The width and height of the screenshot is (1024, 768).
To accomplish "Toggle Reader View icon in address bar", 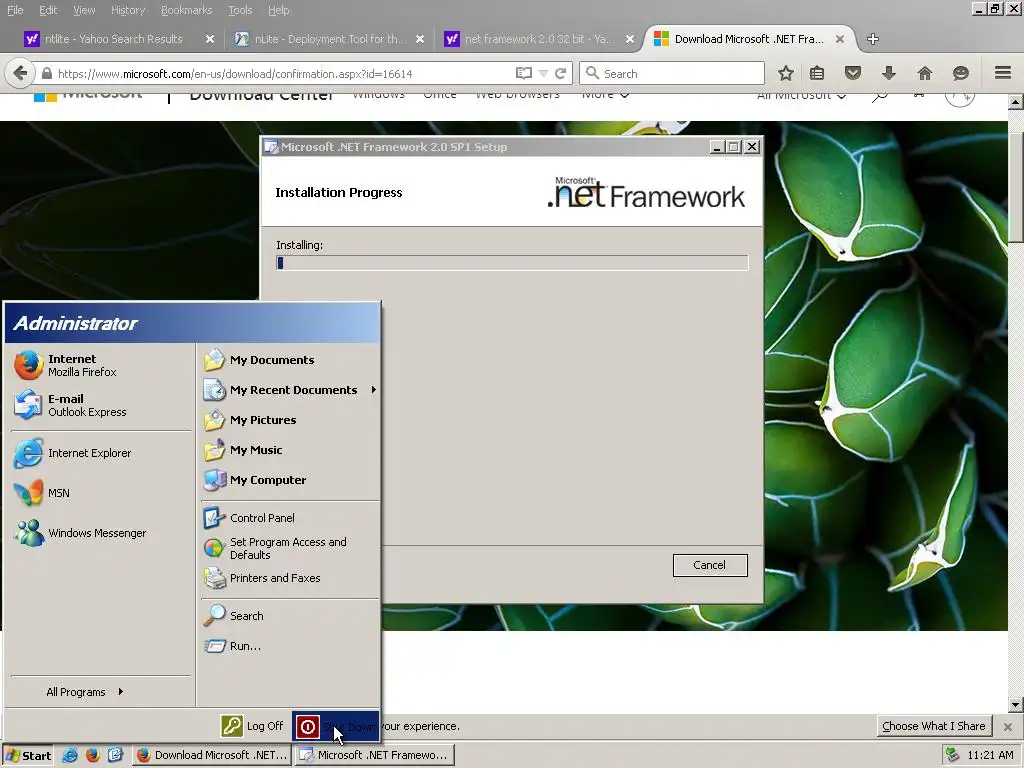I will 524,73.
